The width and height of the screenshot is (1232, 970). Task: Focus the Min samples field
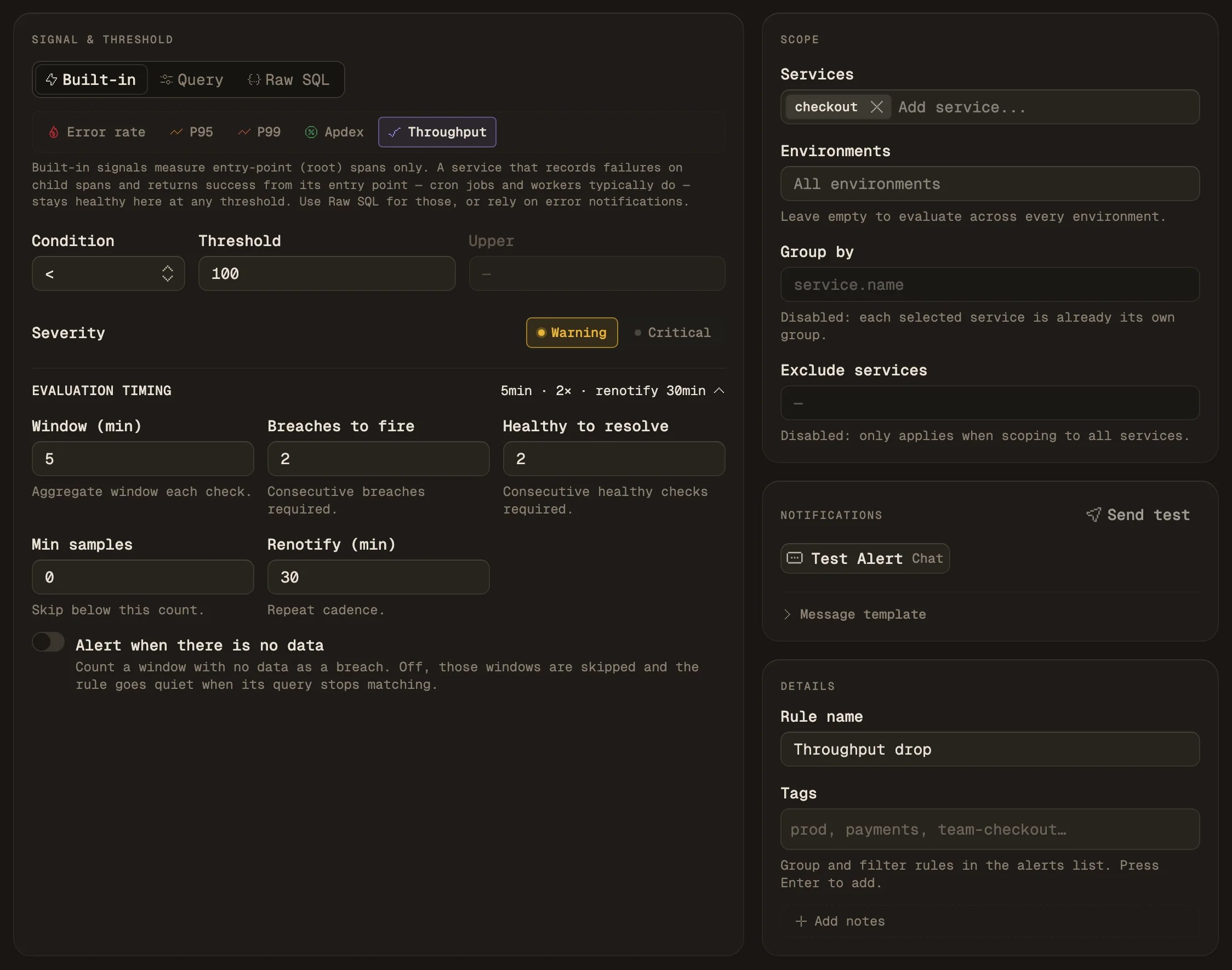[x=142, y=577]
